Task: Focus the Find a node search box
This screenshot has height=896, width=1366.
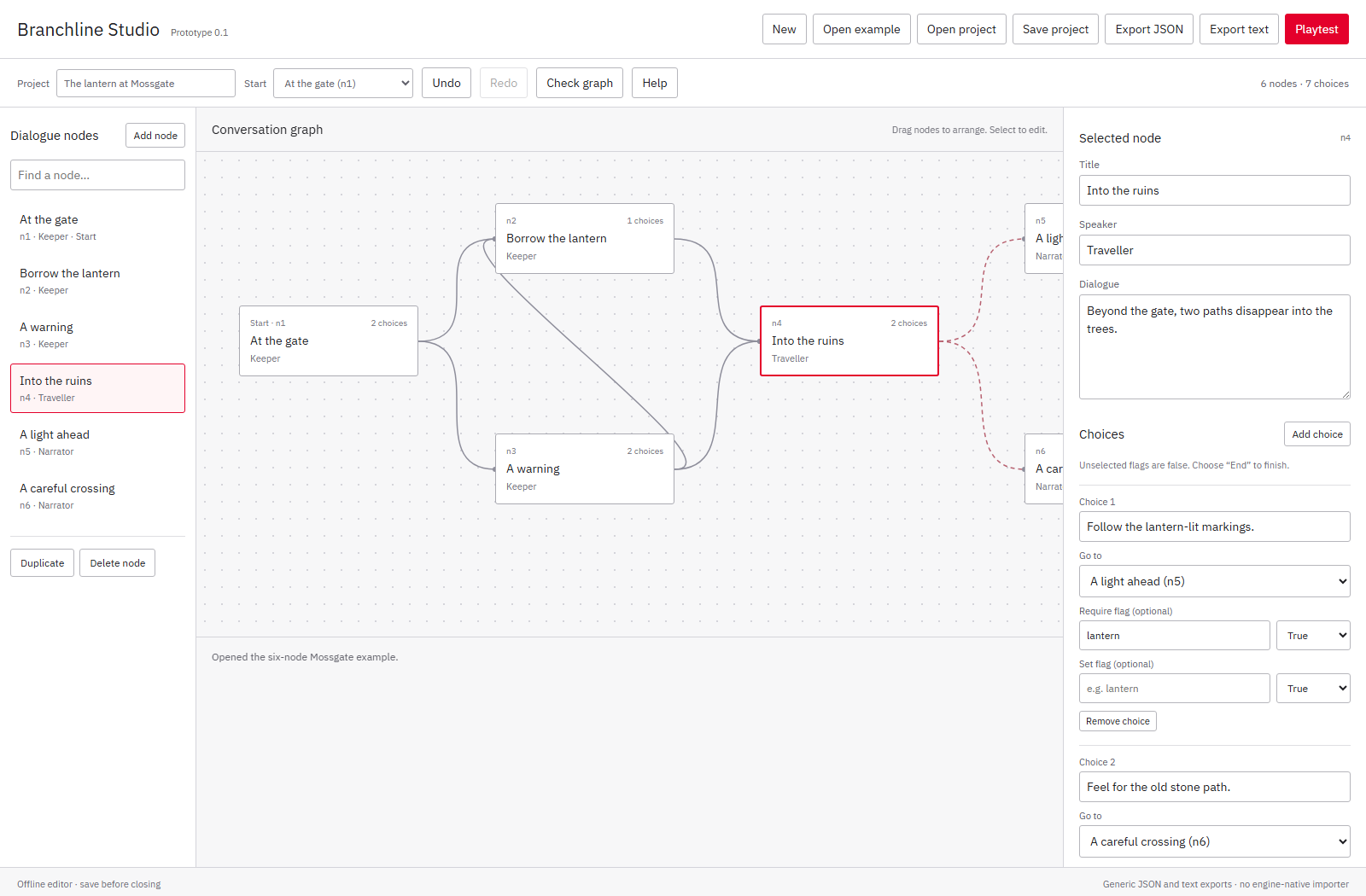Action: [97, 175]
